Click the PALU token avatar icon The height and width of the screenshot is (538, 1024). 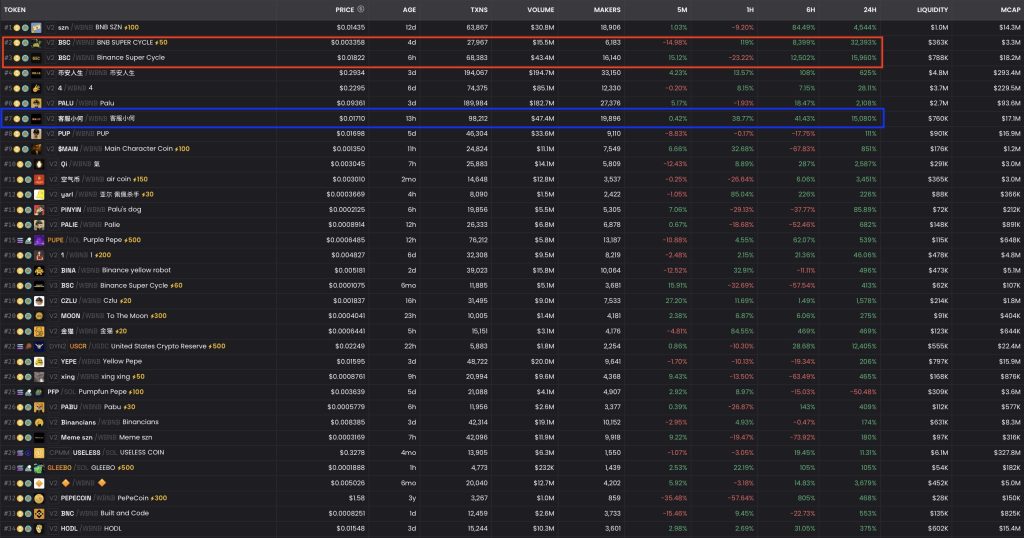coord(37,103)
